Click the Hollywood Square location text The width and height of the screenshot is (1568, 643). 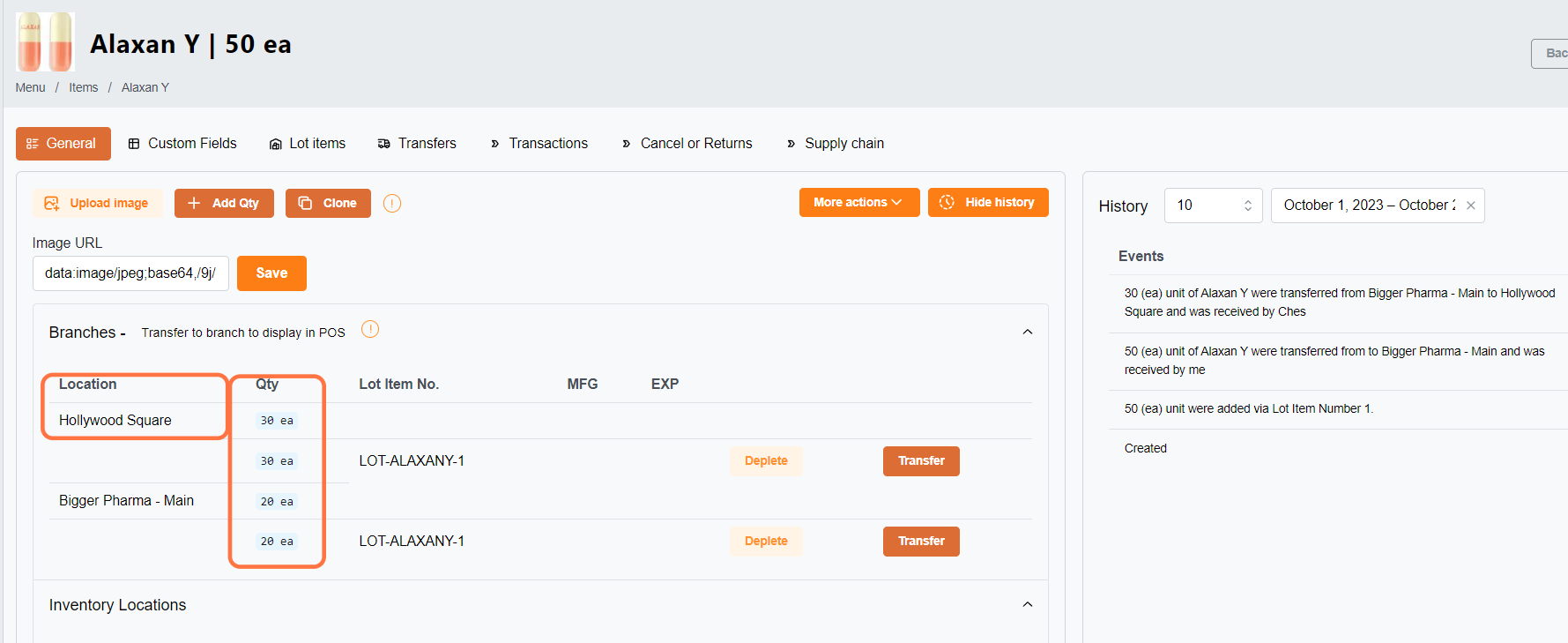pyautogui.click(x=115, y=421)
